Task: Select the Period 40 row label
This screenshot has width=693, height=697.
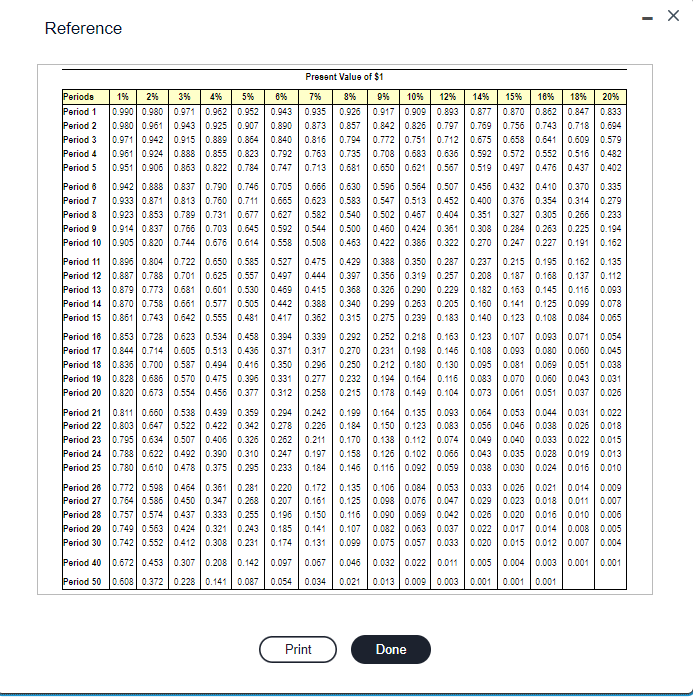Action: point(82,563)
